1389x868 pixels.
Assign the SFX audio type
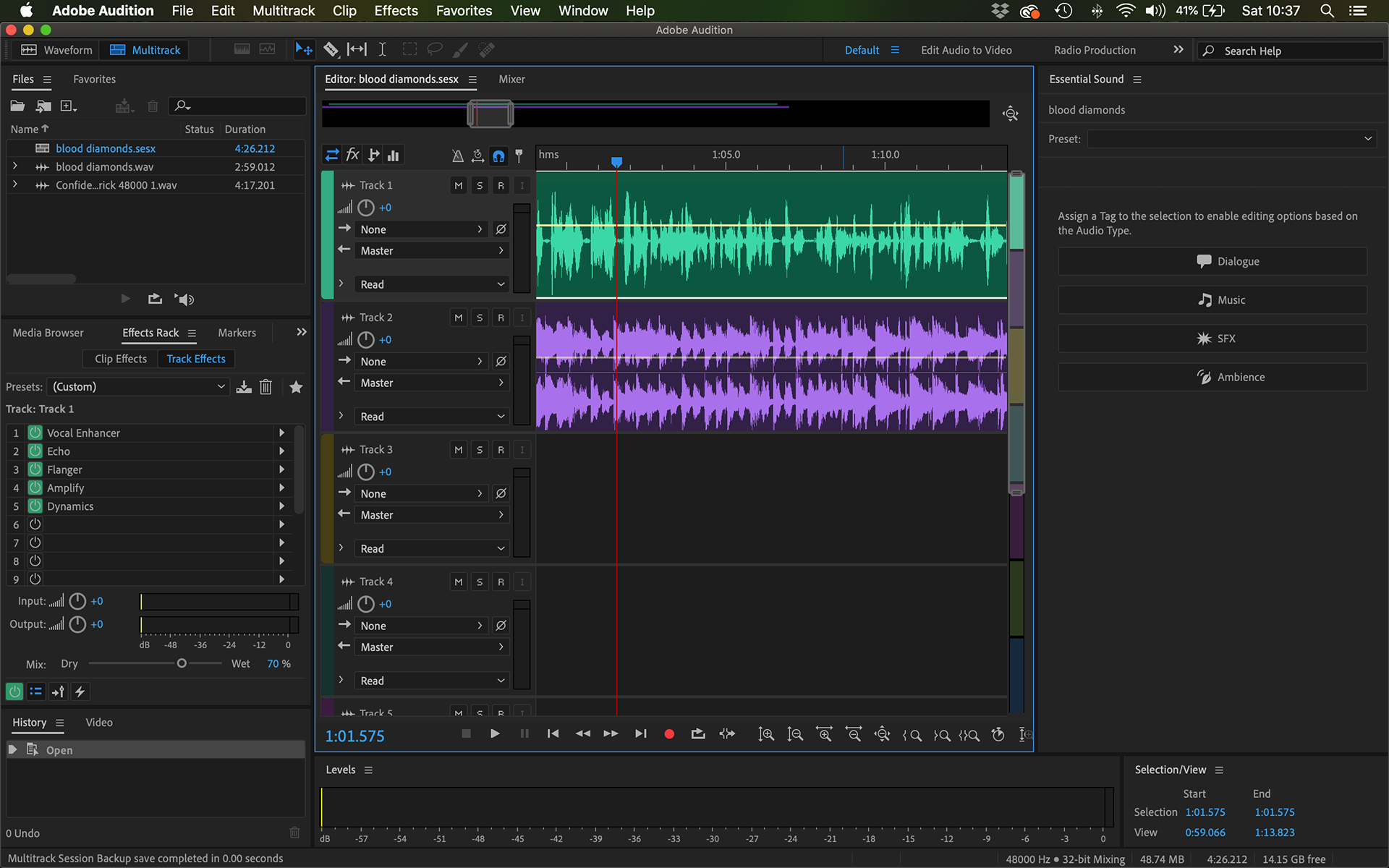tap(1212, 338)
